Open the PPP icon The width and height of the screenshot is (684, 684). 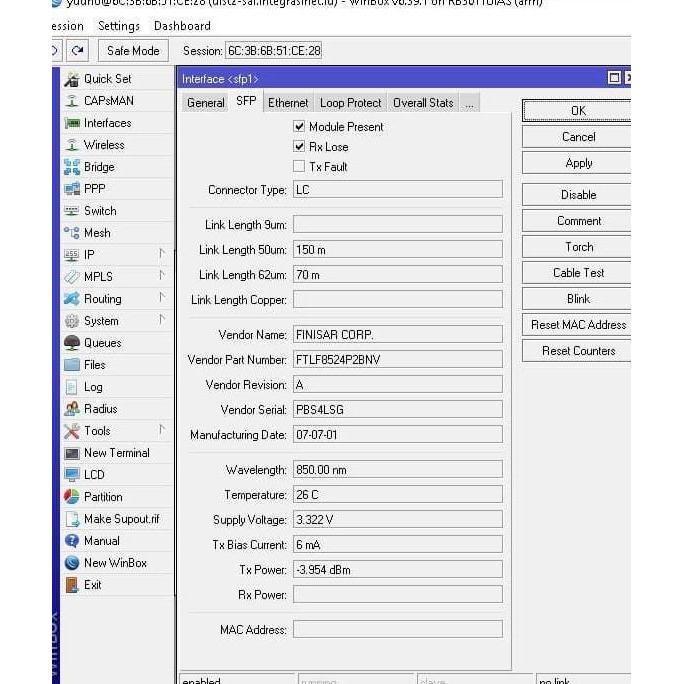coord(72,189)
